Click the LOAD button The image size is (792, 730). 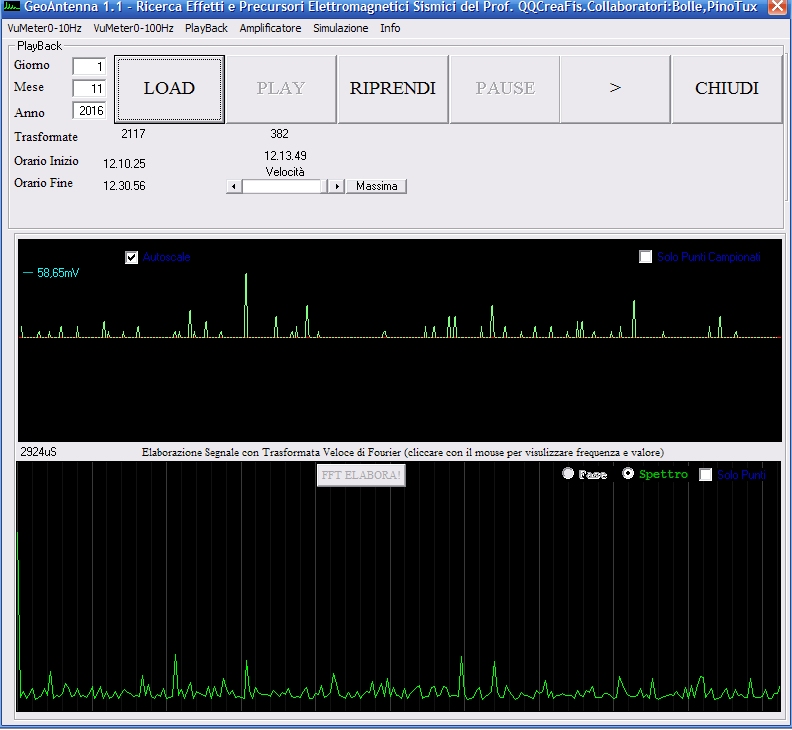tap(169, 88)
